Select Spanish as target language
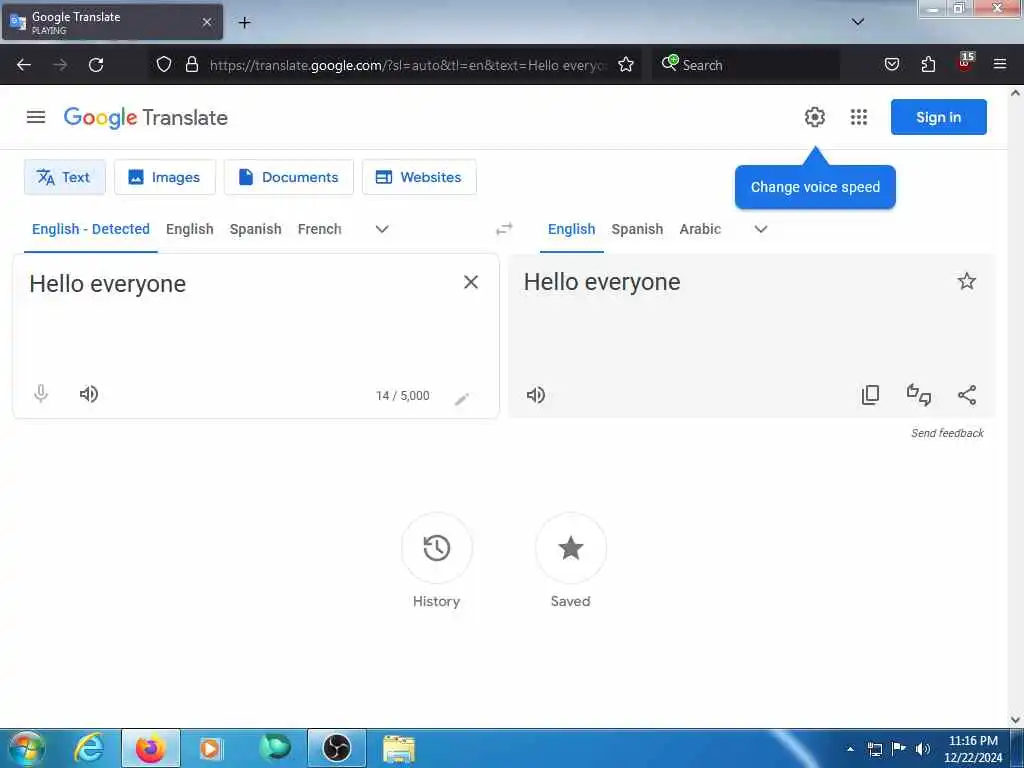This screenshot has width=1024, height=768. [637, 229]
